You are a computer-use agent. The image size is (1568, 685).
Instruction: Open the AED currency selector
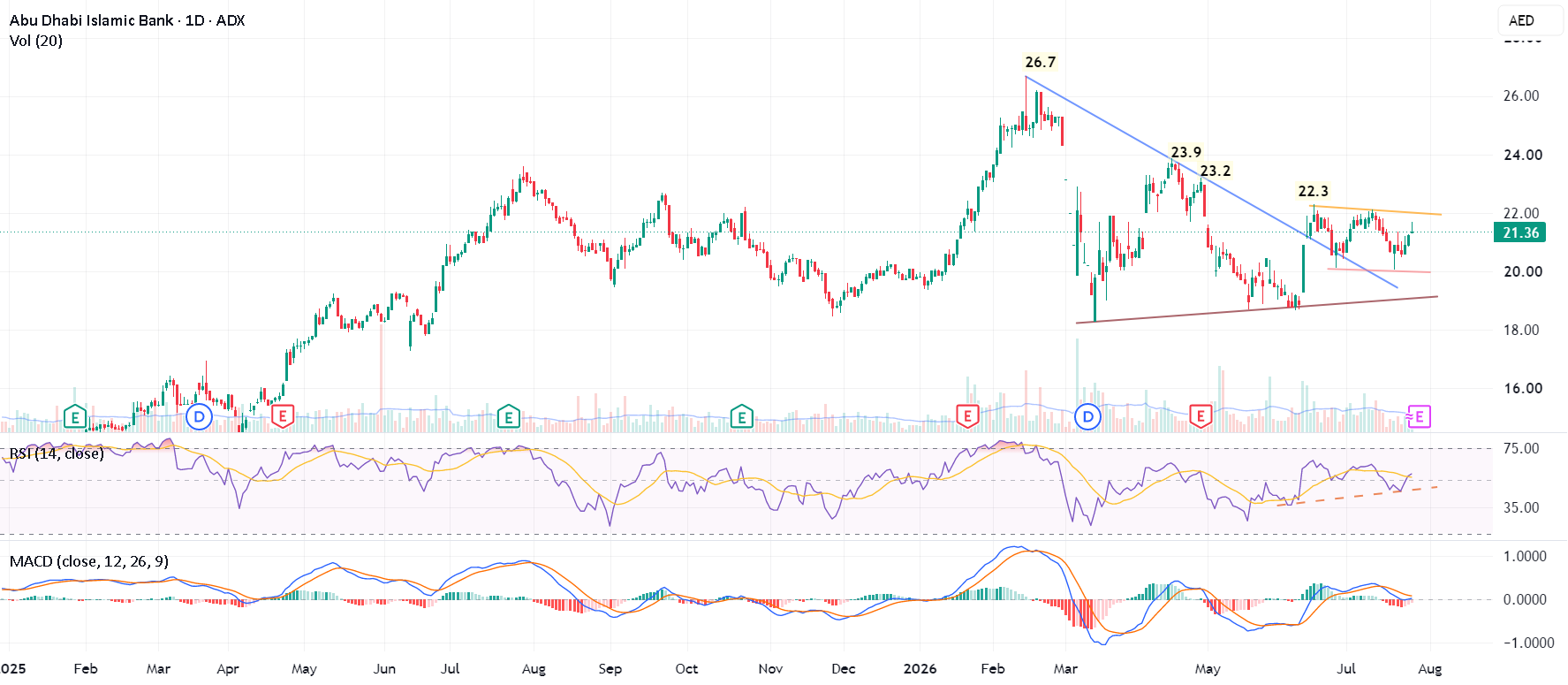(x=1531, y=21)
